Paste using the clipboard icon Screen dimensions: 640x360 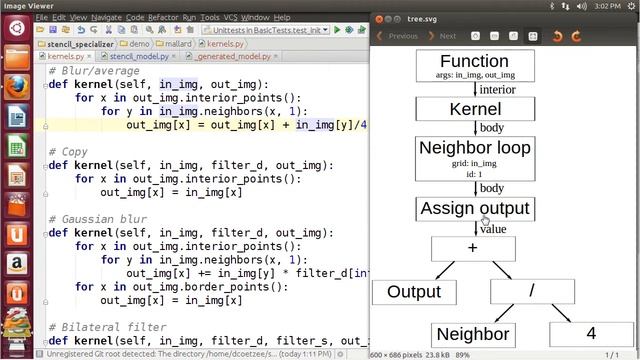(134, 30)
